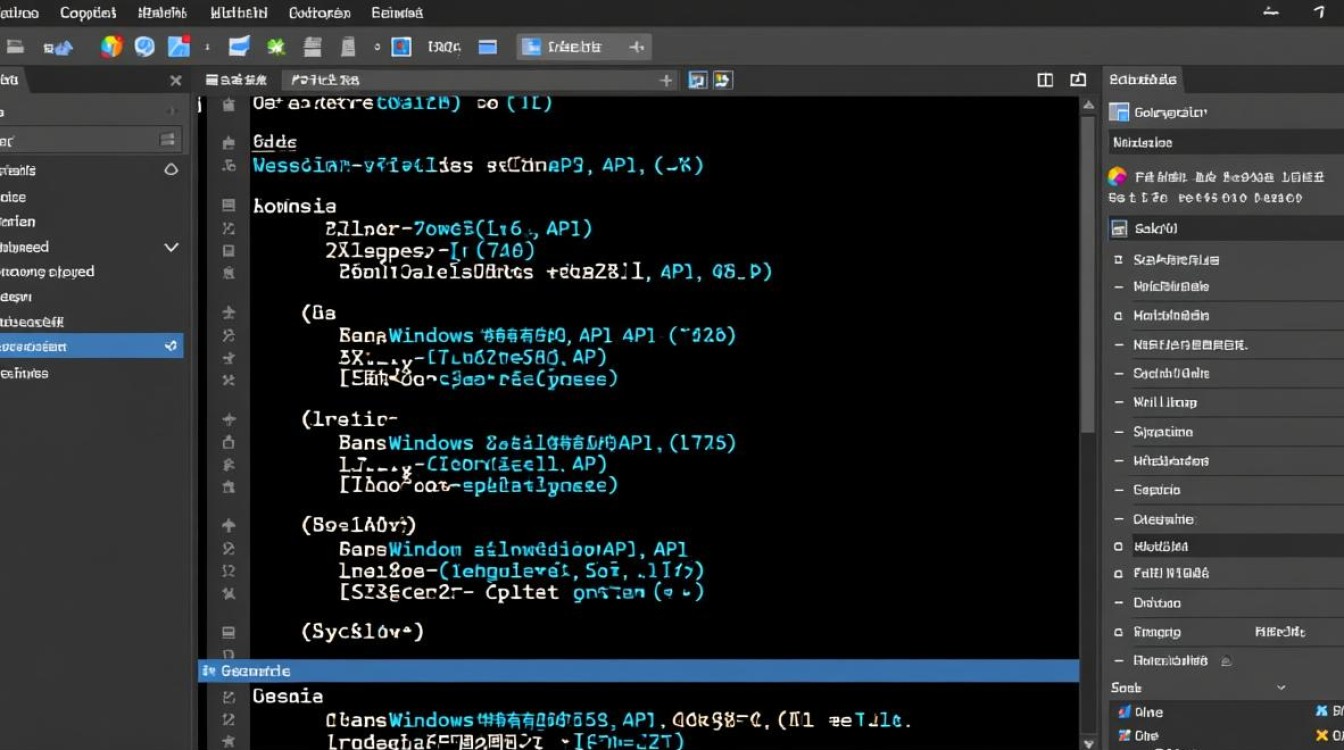Close the left sidebar panel using the X
Screen dimensions: 1344x750
pyautogui.click(x=176, y=80)
